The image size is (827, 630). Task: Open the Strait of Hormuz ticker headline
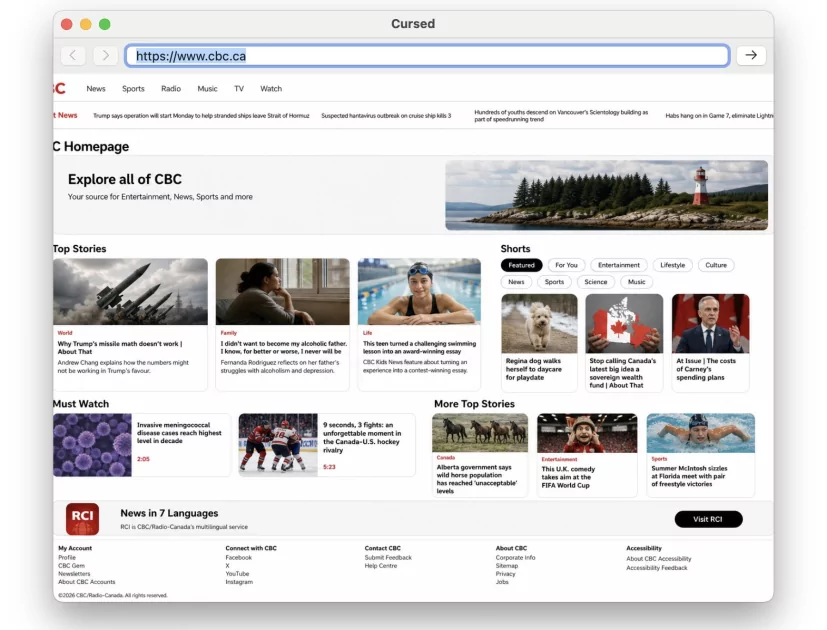201,116
